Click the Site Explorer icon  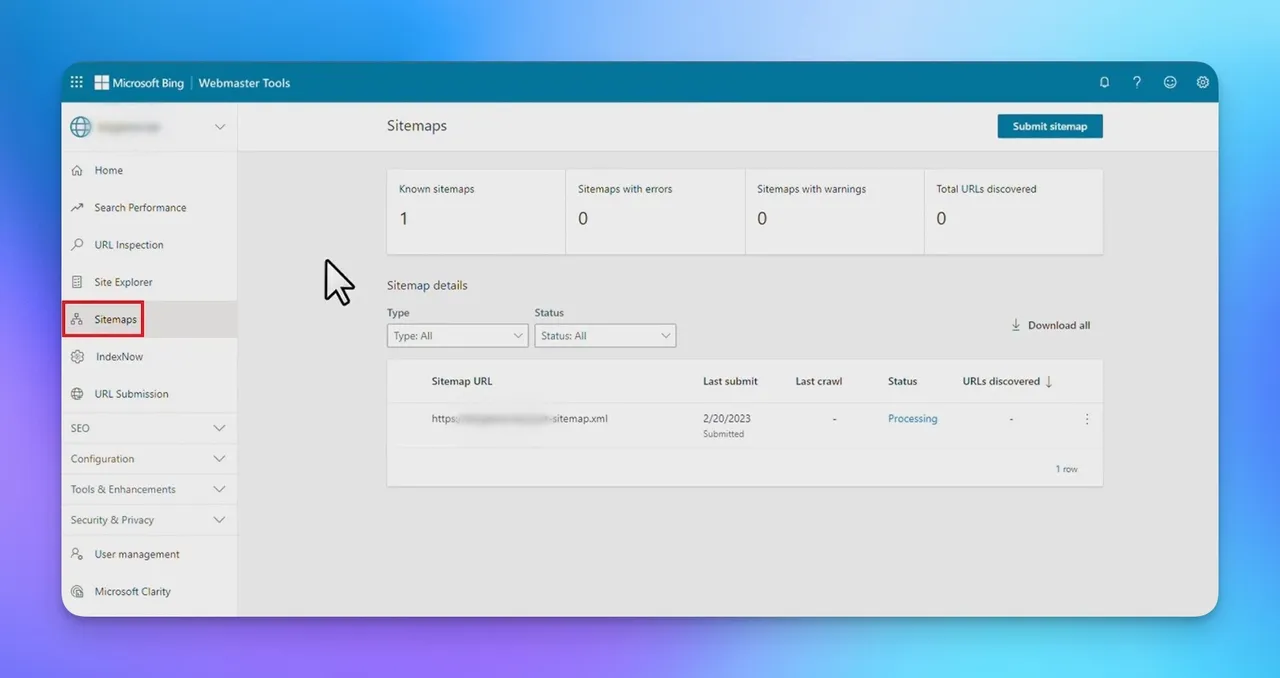click(77, 282)
